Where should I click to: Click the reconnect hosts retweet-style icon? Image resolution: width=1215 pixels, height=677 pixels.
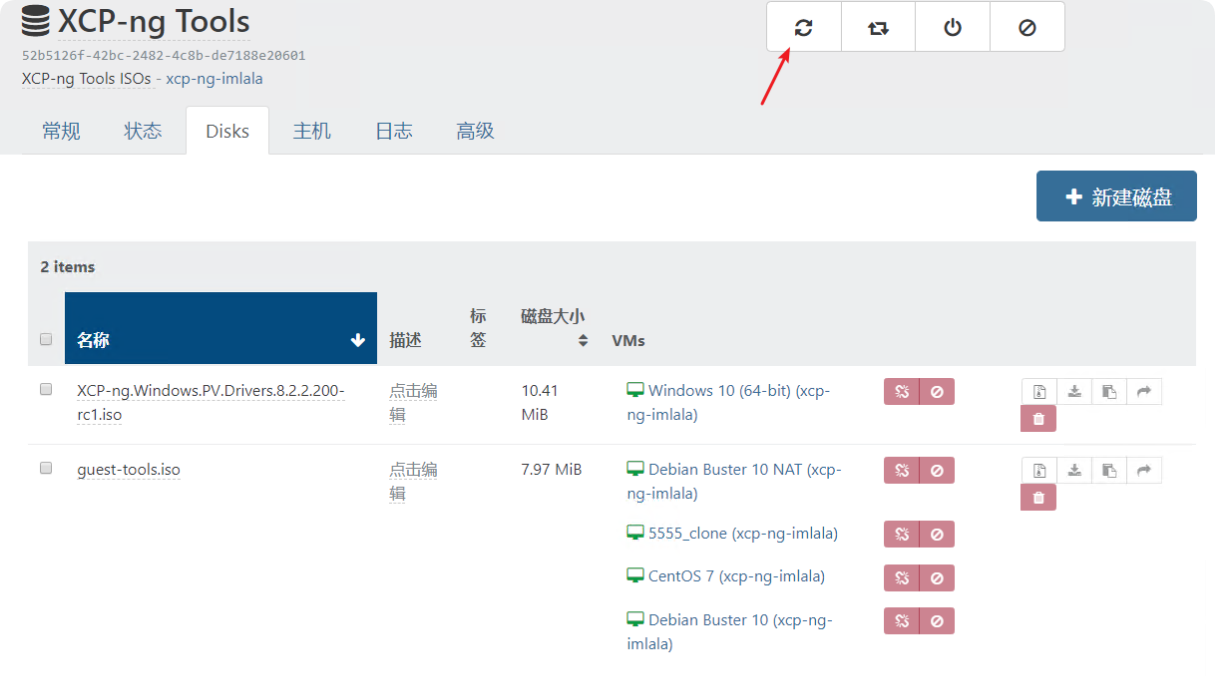(878, 27)
